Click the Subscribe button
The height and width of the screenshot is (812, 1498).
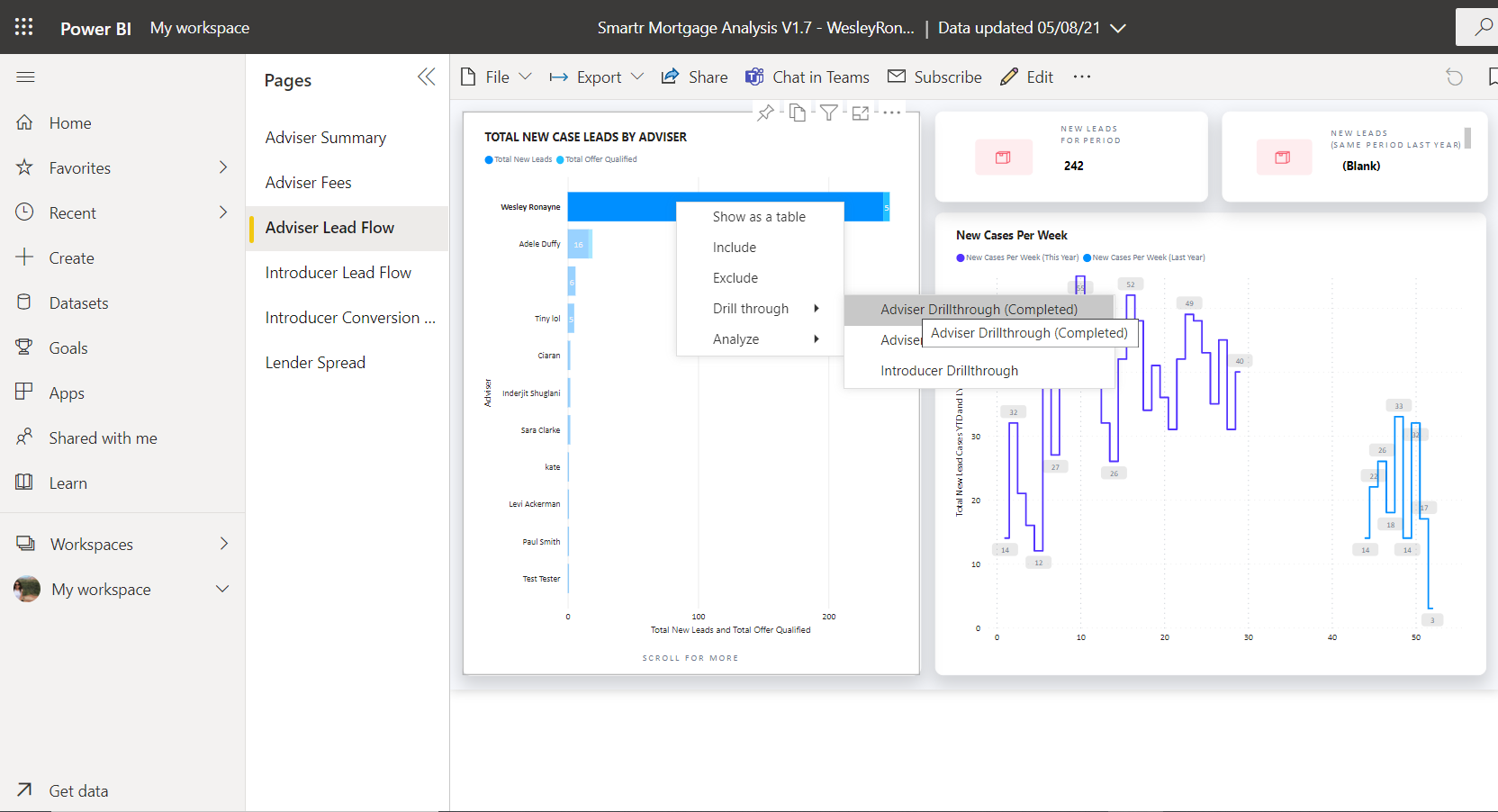coord(934,77)
